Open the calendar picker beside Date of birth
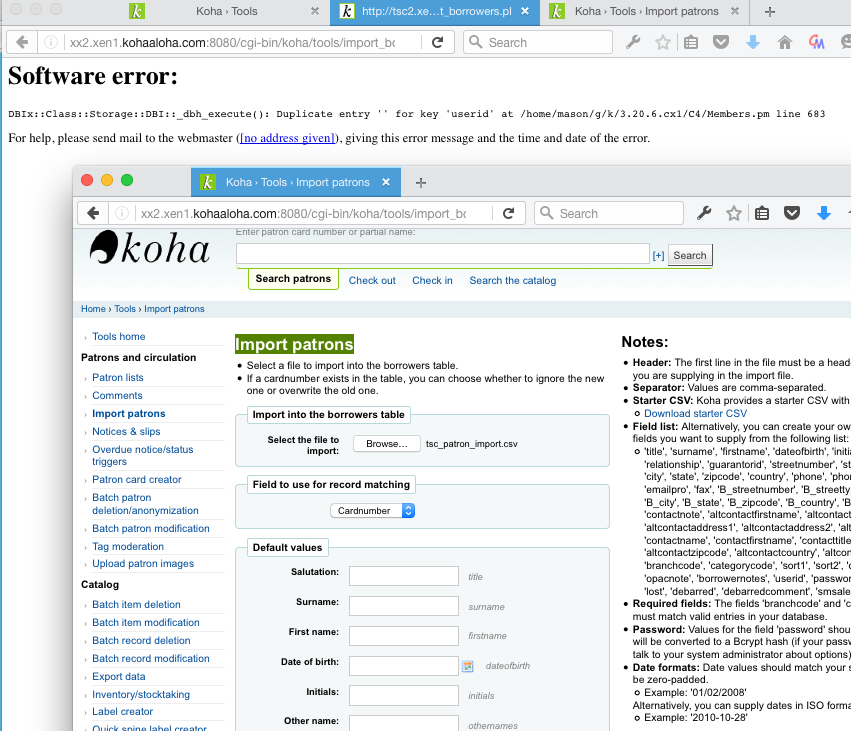Viewport: 851px width, 731px height. click(x=467, y=665)
